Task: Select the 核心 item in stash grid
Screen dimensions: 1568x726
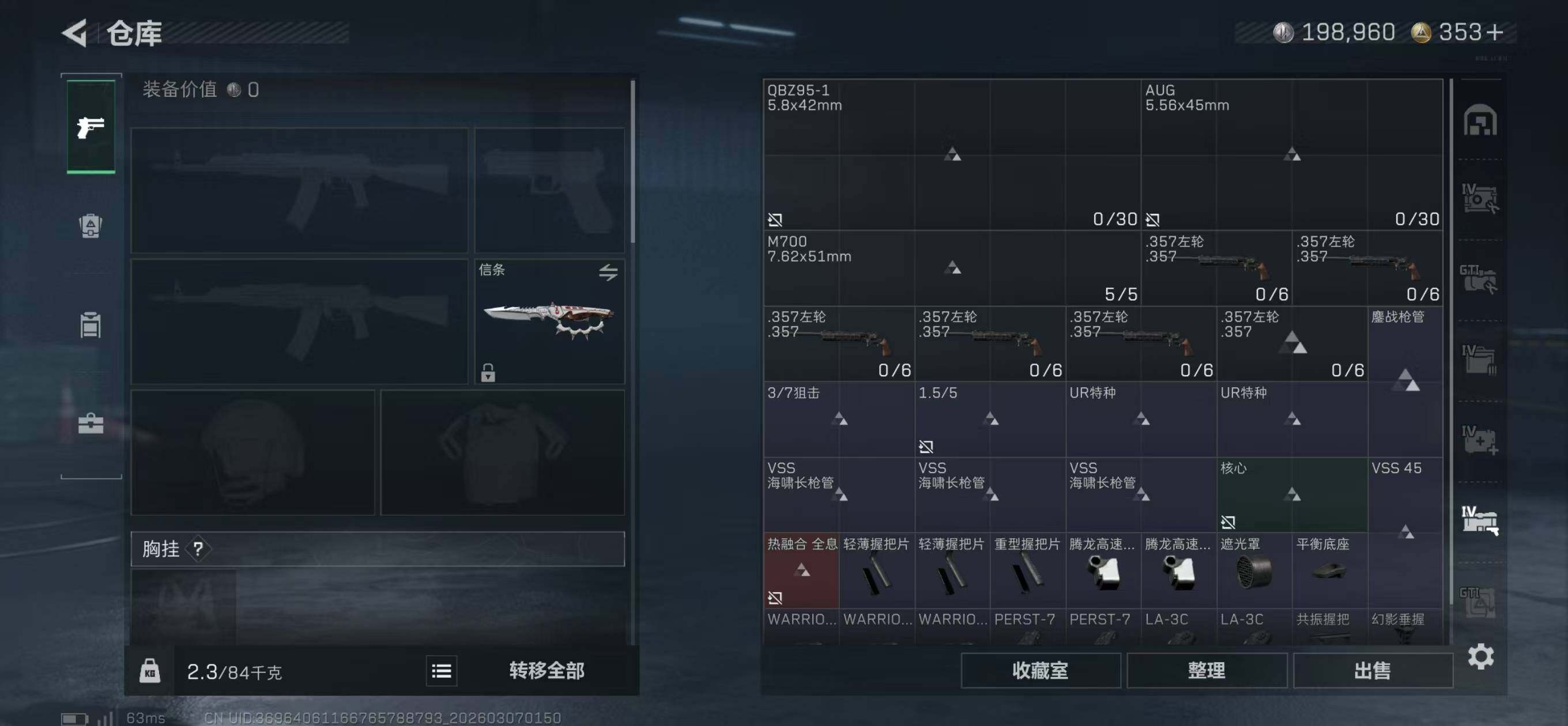Action: 1292,495
